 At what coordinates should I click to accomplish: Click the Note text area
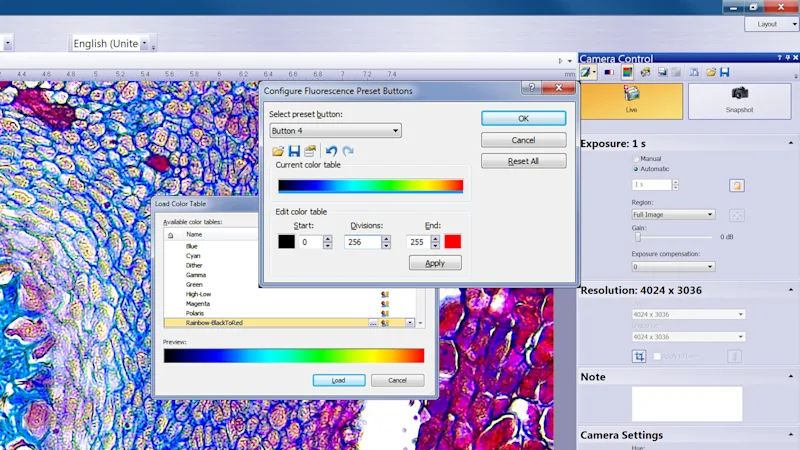(687, 404)
